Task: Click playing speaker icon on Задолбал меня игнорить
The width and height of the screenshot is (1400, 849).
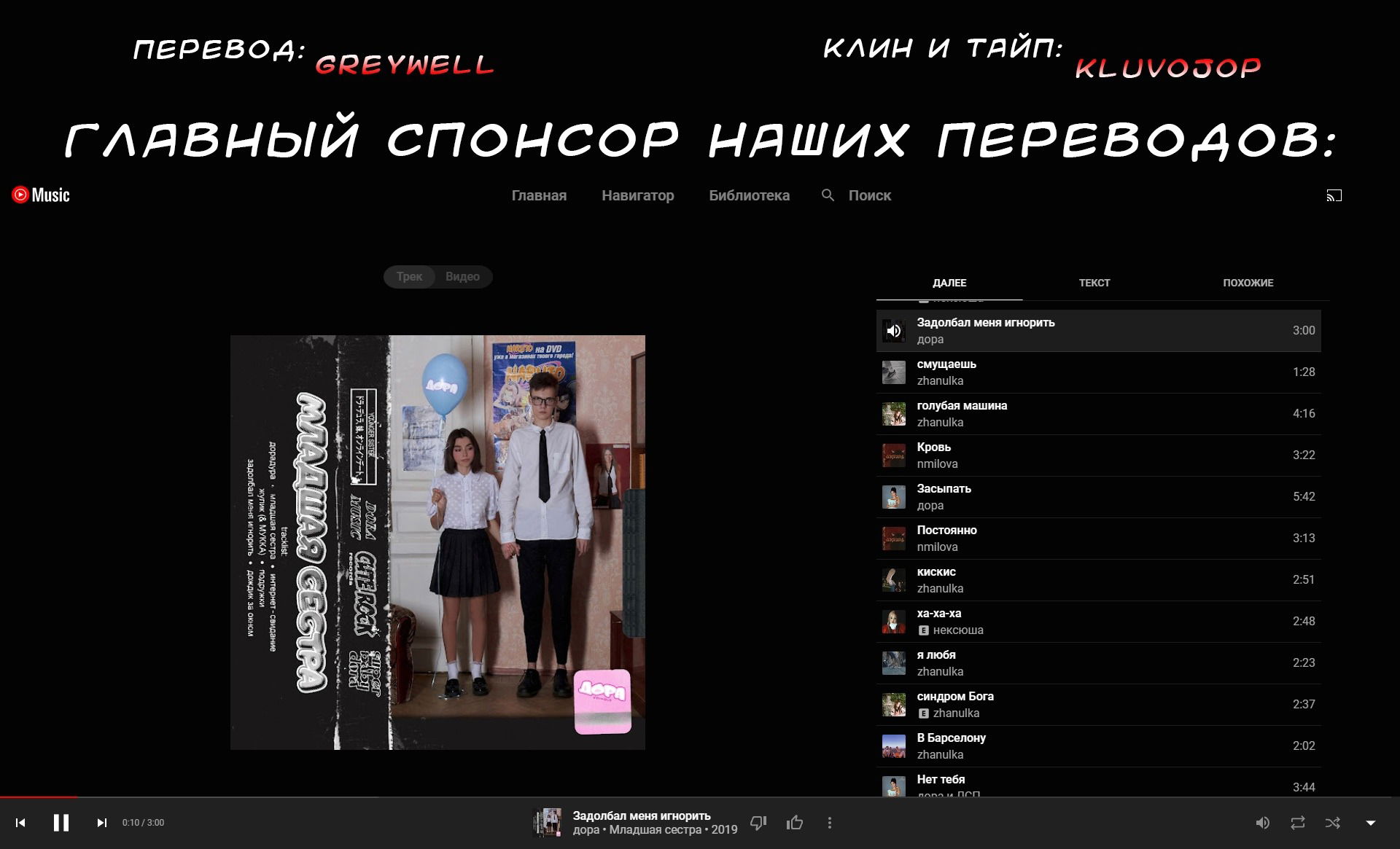Action: 894,331
